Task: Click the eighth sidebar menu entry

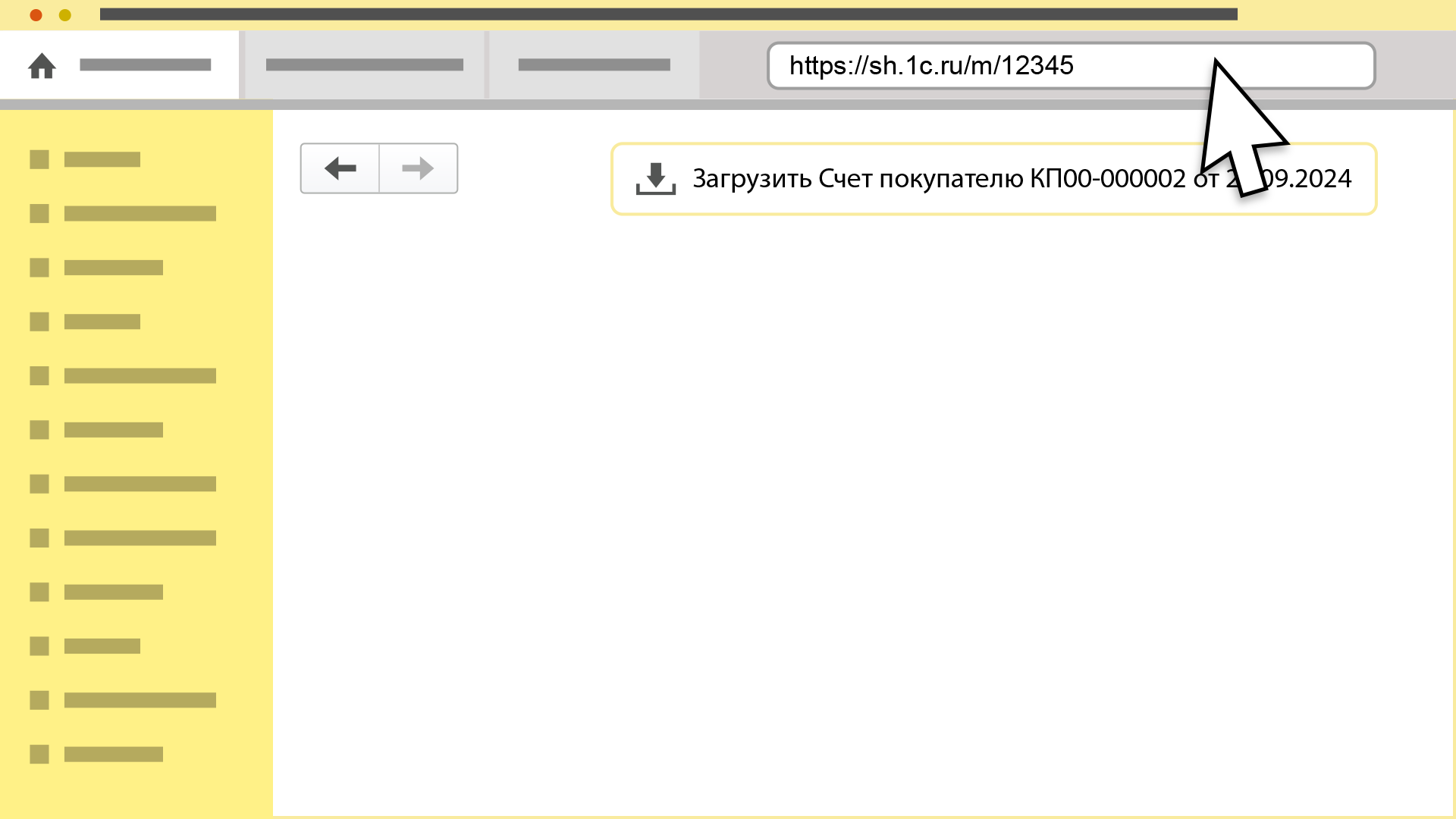Action: point(140,538)
